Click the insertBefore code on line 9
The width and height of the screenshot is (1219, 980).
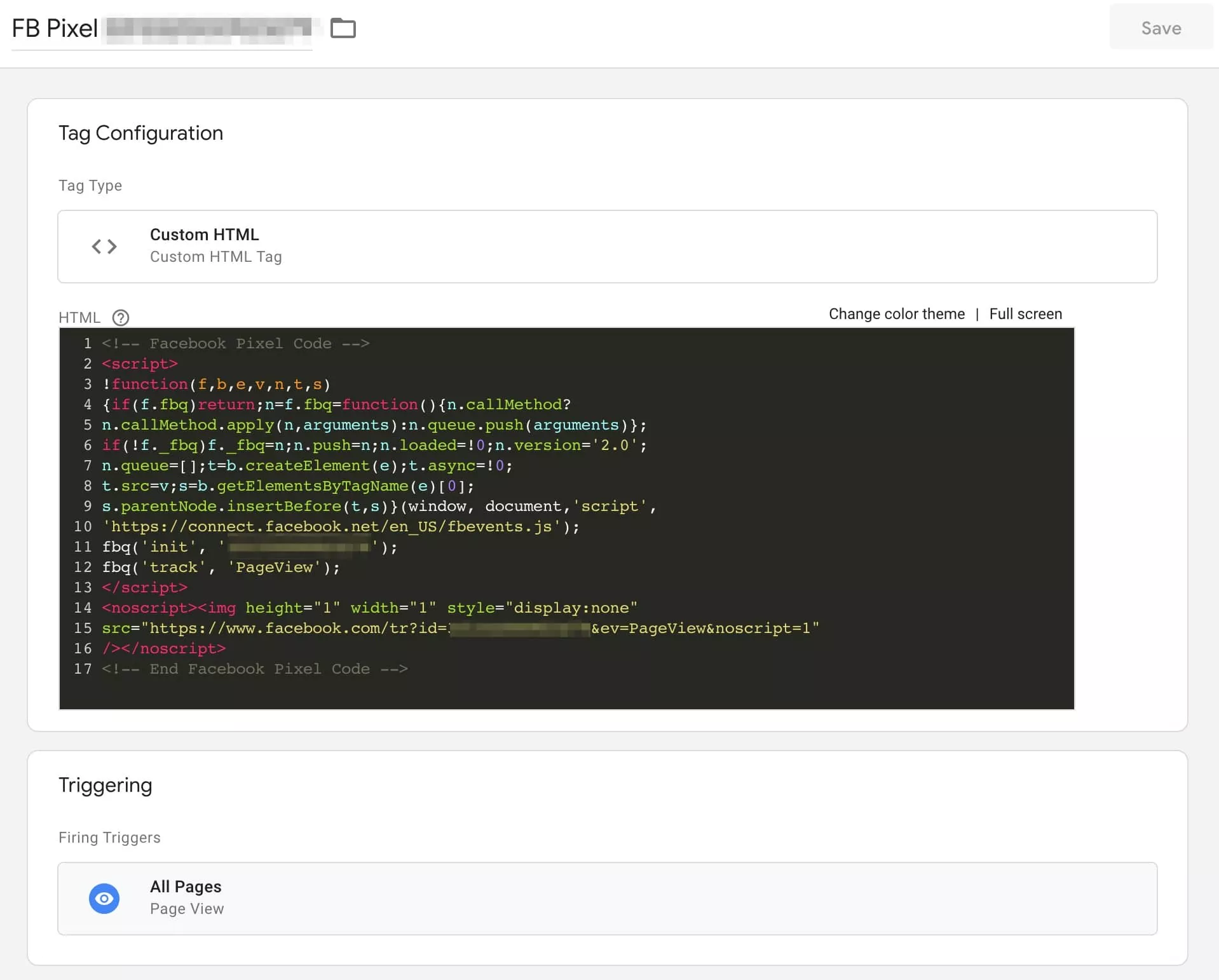[x=379, y=507]
